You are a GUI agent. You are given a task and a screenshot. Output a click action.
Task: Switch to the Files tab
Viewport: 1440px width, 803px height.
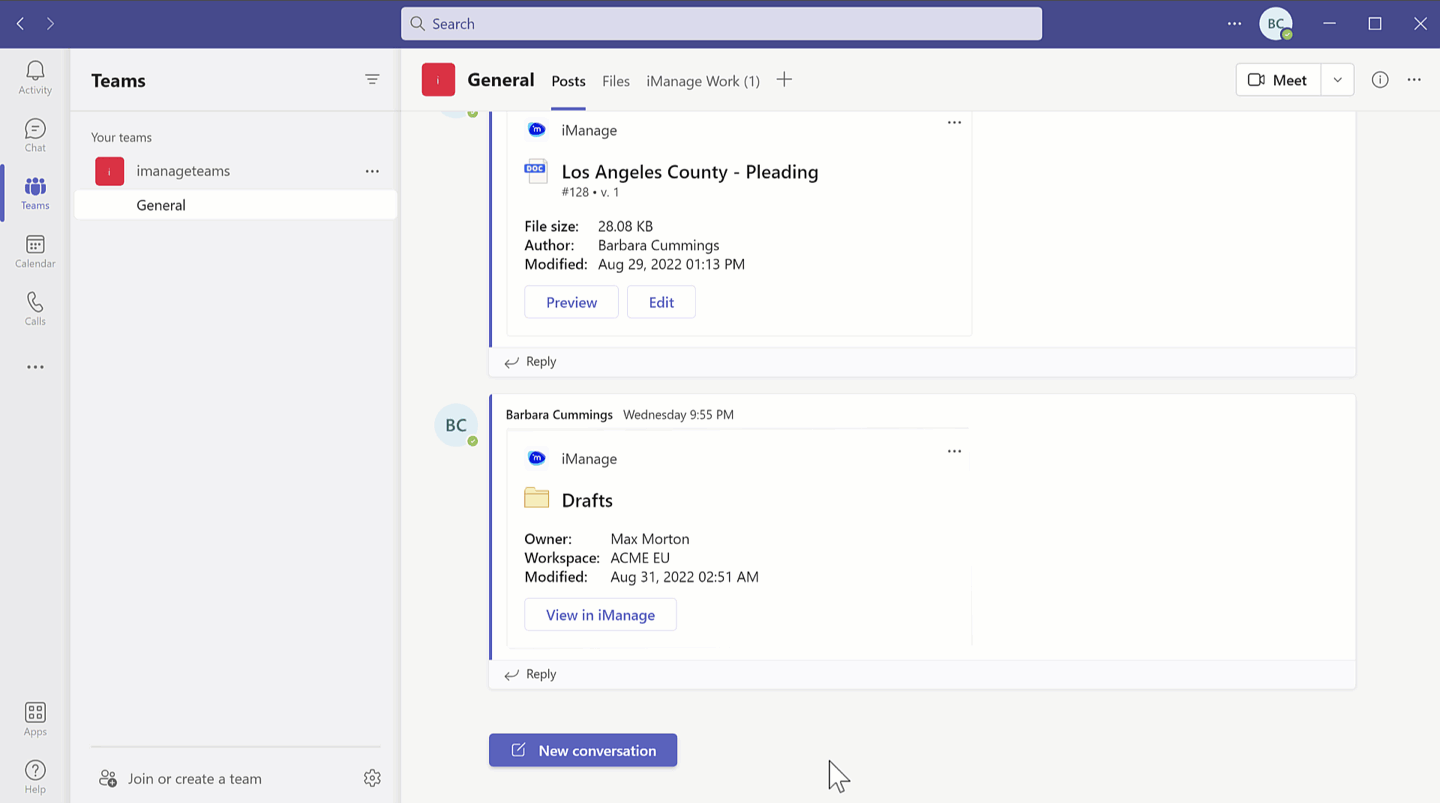click(616, 81)
